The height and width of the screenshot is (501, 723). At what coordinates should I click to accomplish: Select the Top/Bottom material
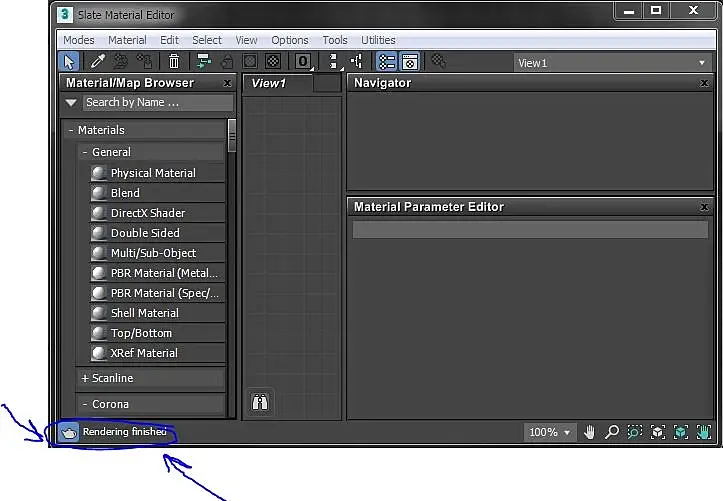157,333
